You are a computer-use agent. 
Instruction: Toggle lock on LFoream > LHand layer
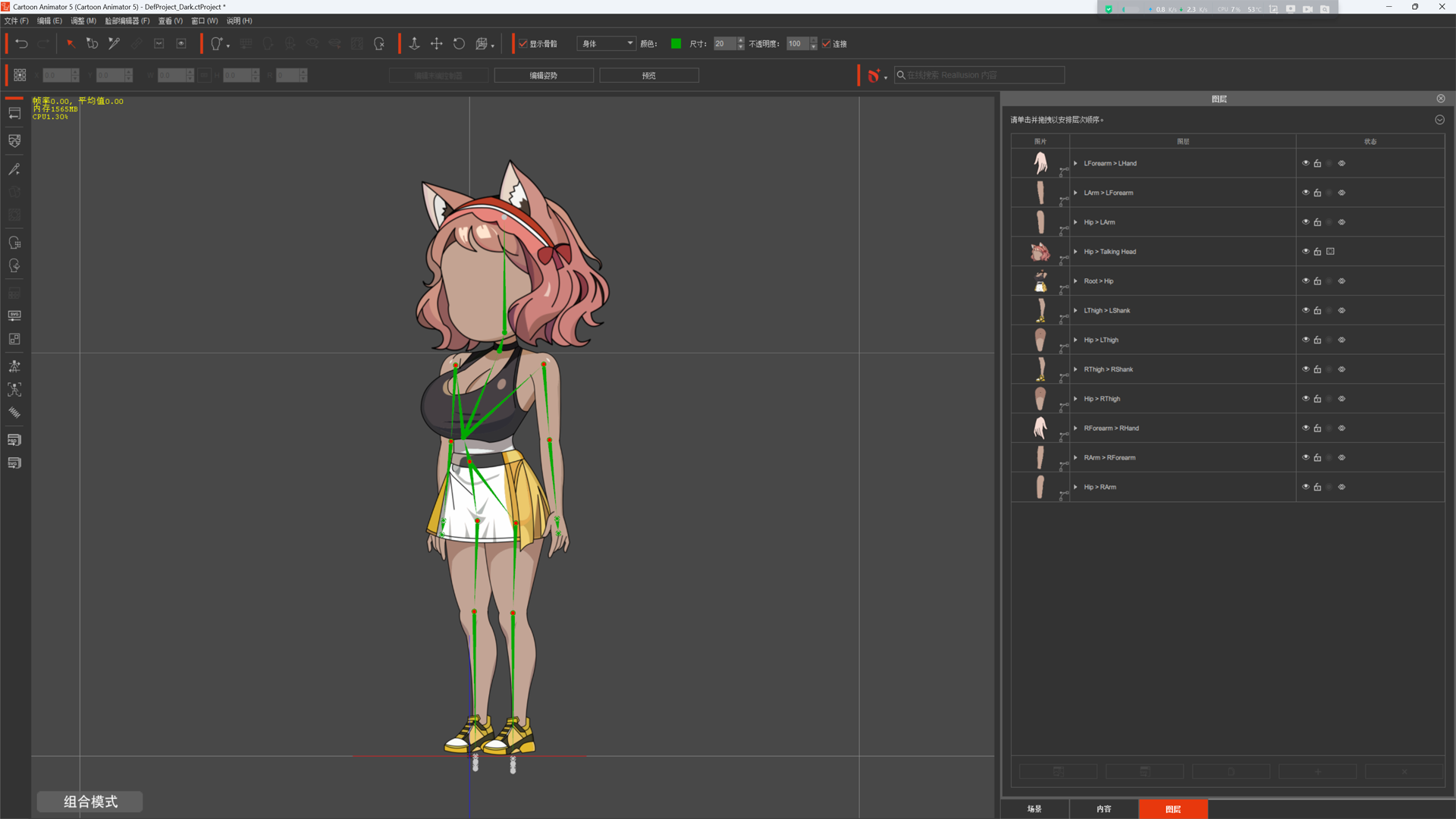click(x=1317, y=163)
